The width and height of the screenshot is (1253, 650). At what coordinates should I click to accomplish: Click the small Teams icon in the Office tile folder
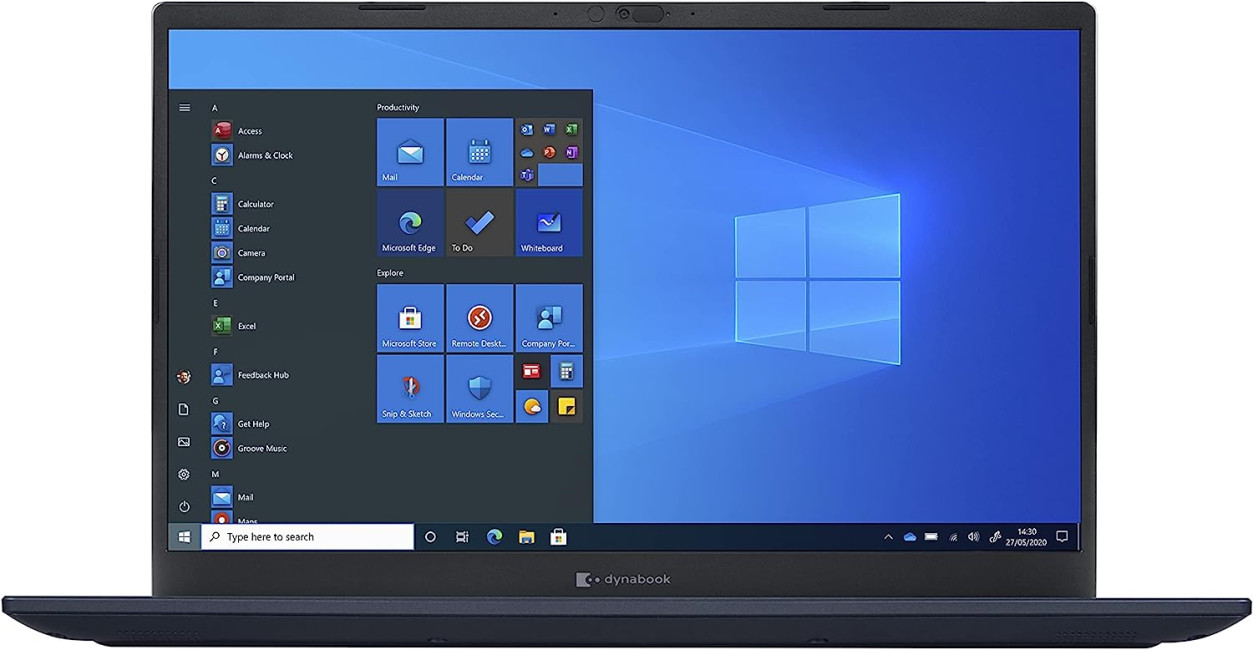point(527,175)
